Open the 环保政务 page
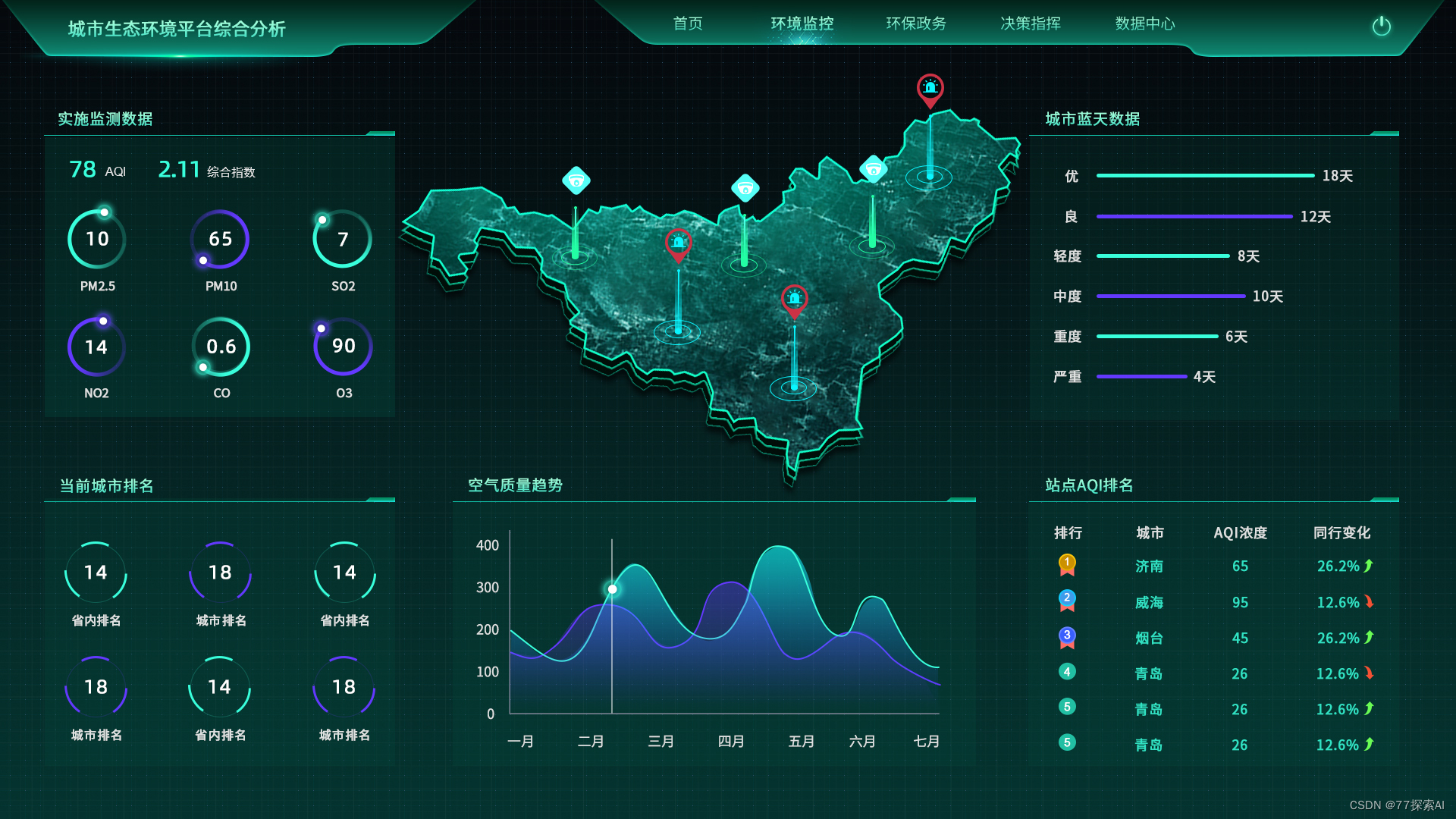 pyautogui.click(x=917, y=24)
